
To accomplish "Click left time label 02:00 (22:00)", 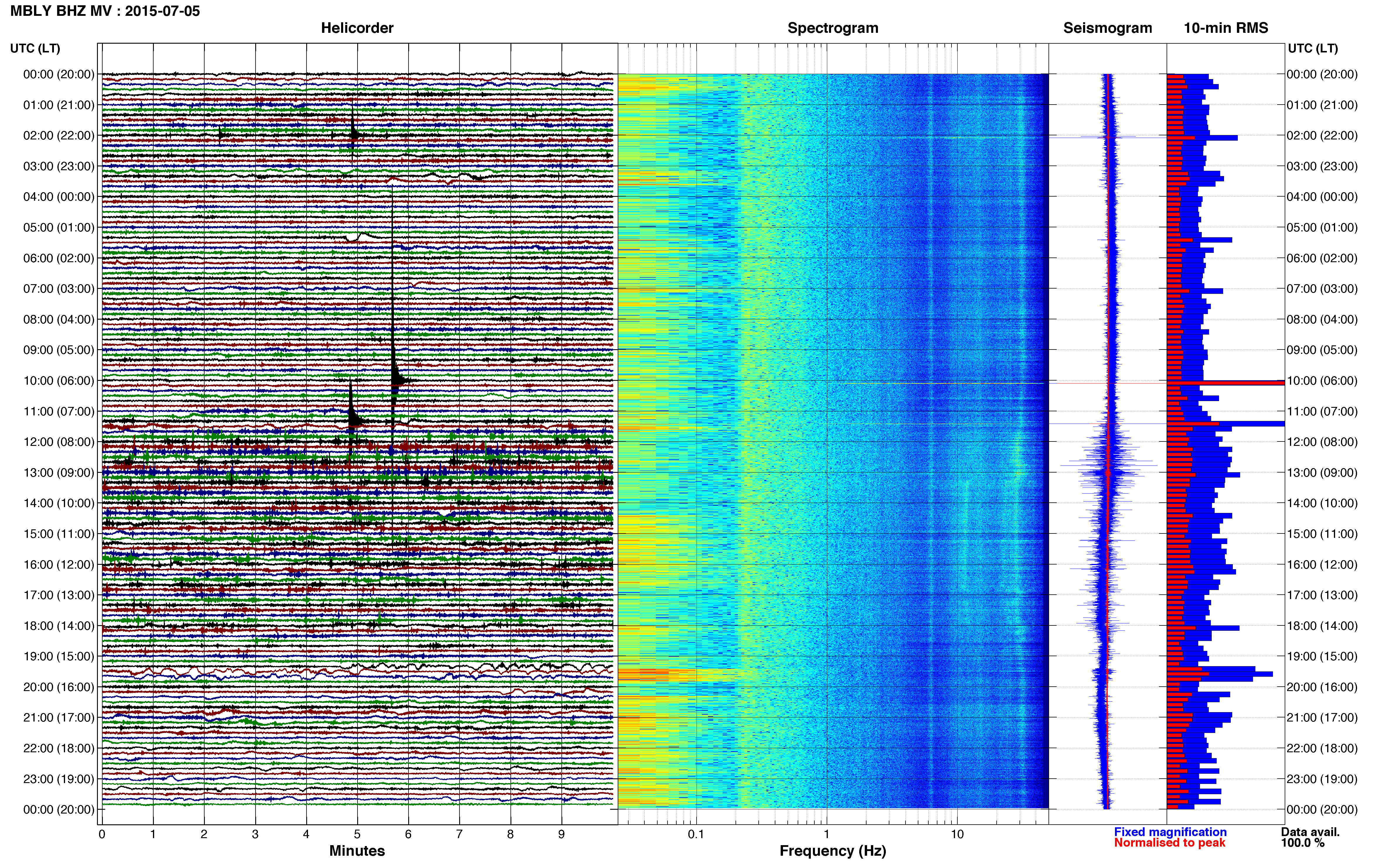I will [59, 135].
